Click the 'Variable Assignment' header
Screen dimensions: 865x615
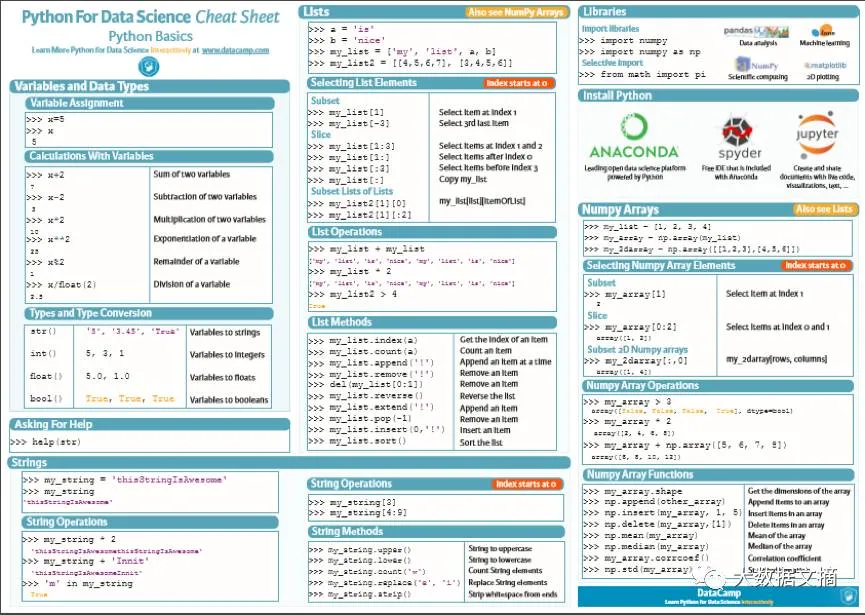click(149, 103)
